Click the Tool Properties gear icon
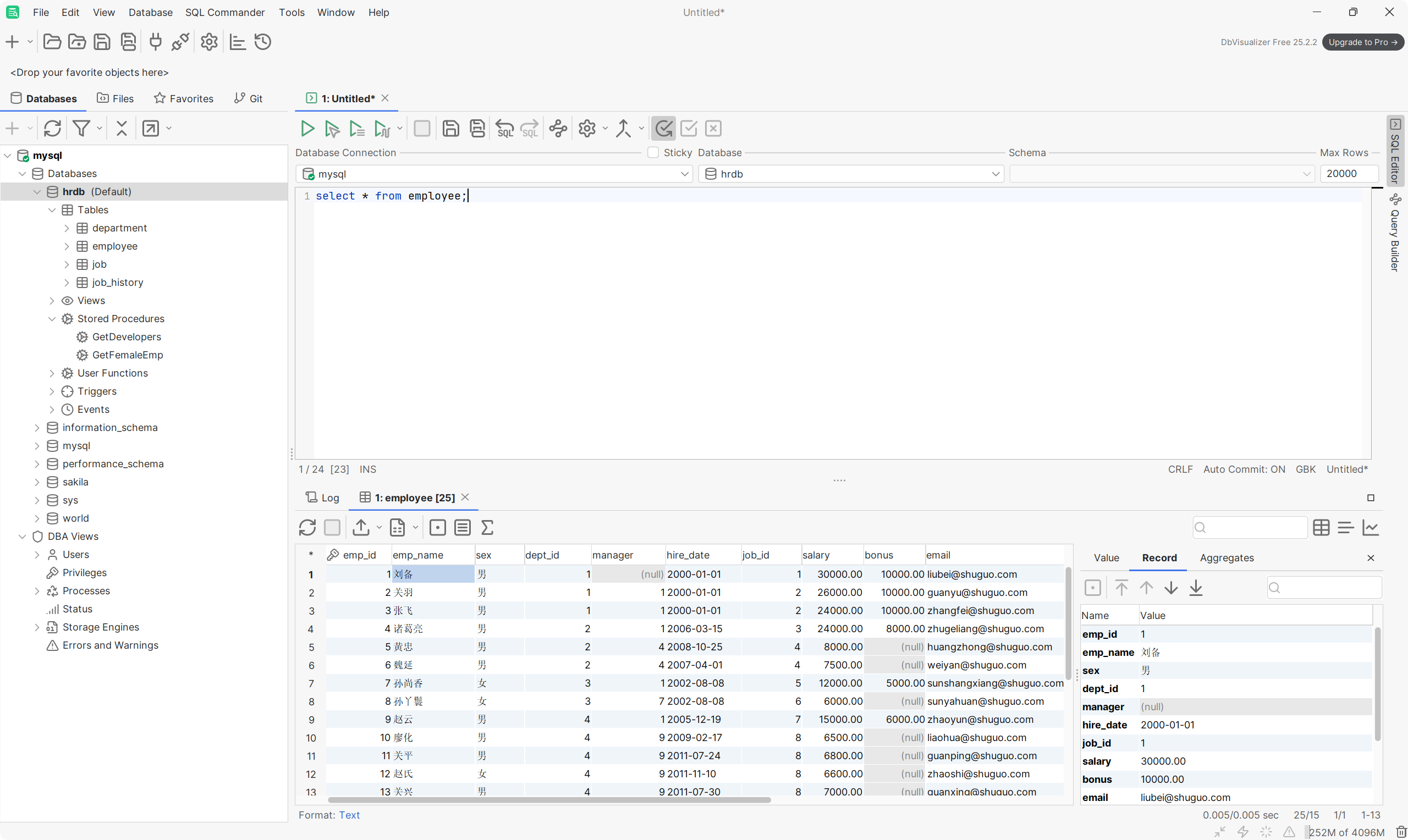 (209, 42)
